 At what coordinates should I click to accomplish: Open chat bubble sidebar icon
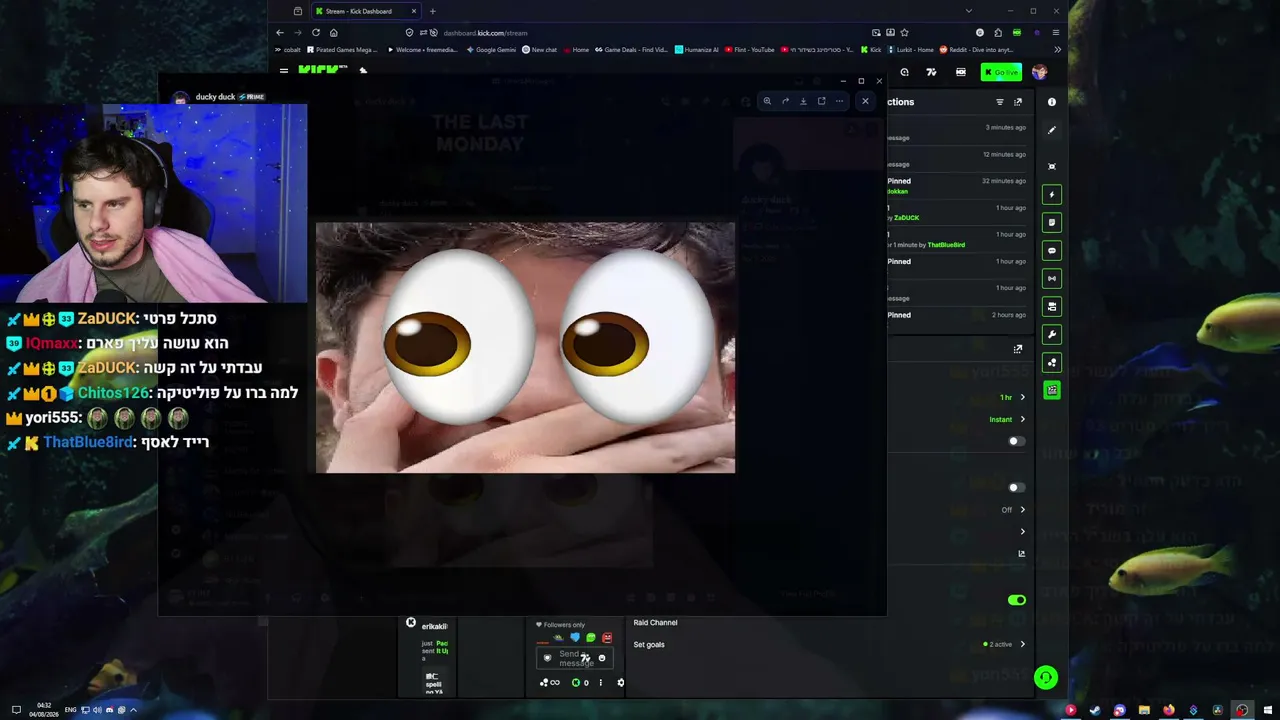pyautogui.click(x=1051, y=250)
